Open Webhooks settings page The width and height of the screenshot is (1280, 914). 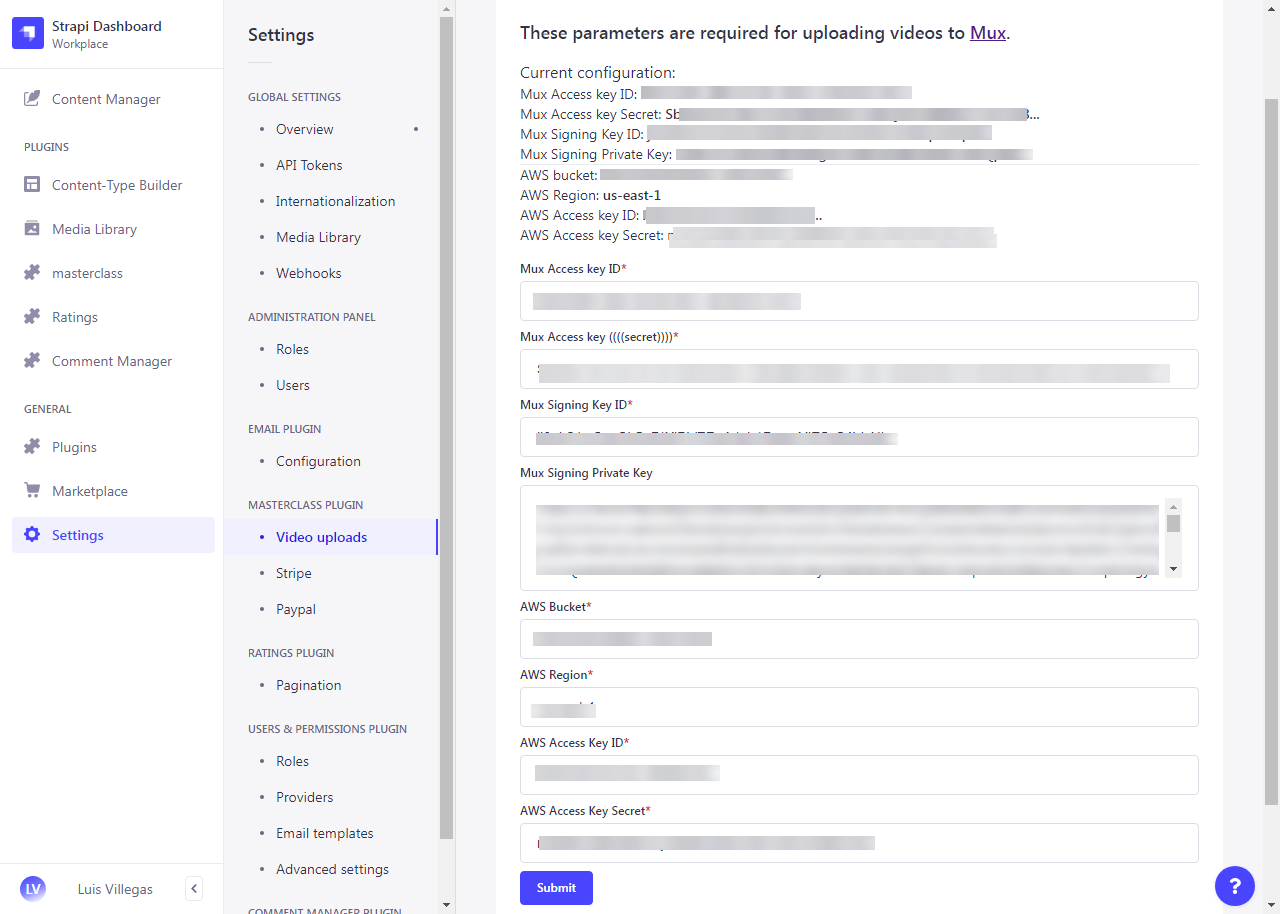[x=309, y=273]
